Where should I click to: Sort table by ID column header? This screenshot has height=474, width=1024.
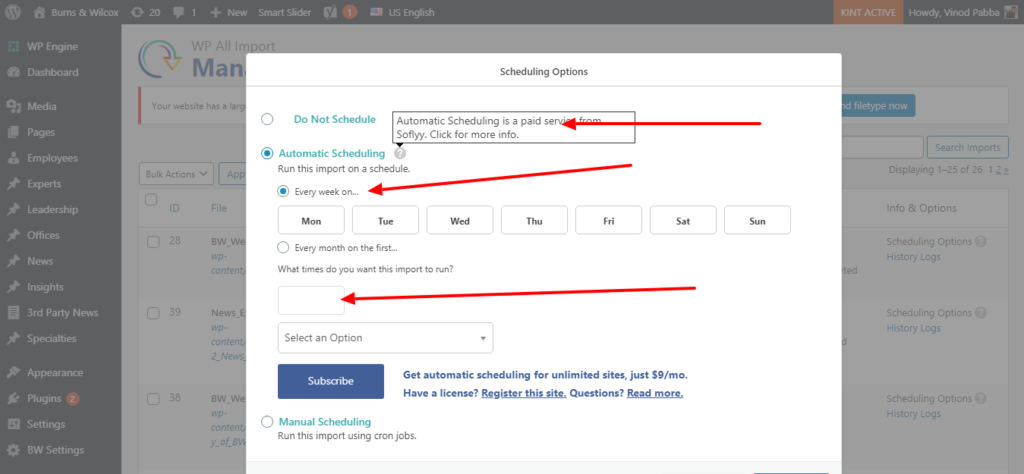point(174,208)
